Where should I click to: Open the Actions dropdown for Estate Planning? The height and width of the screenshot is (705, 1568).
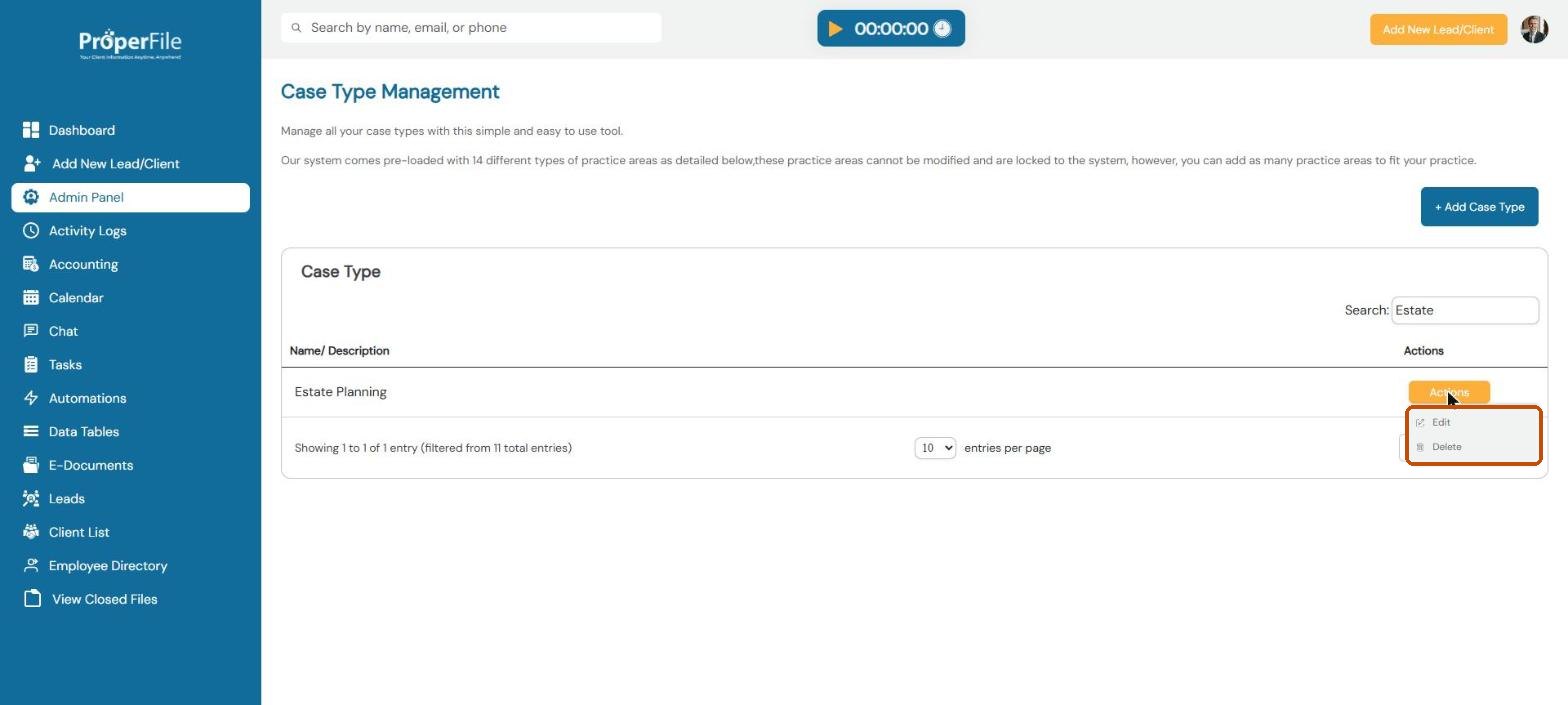pyautogui.click(x=1449, y=392)
